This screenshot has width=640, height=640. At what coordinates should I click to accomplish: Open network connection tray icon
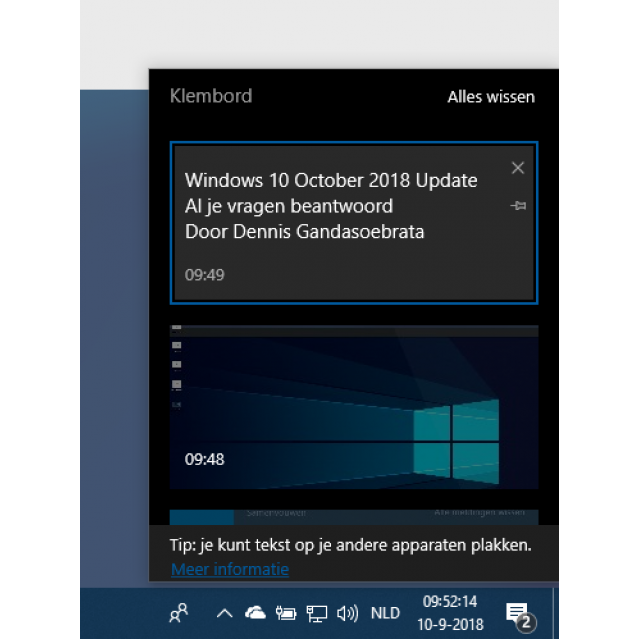click(x=317, y=613)
